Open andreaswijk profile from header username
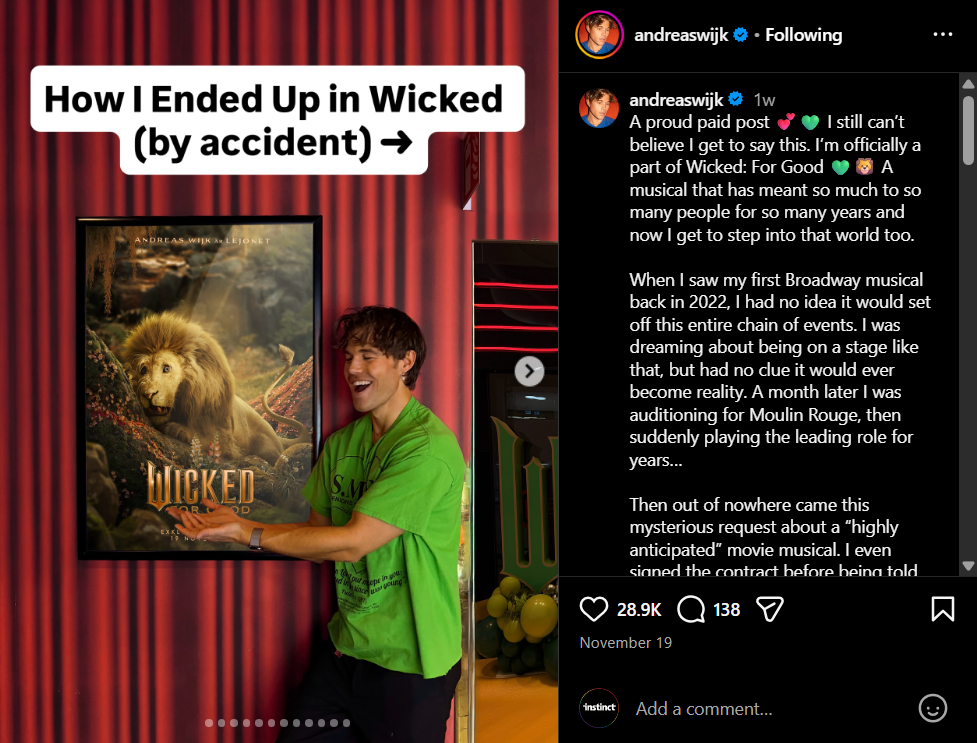 [x=681, y=35]
